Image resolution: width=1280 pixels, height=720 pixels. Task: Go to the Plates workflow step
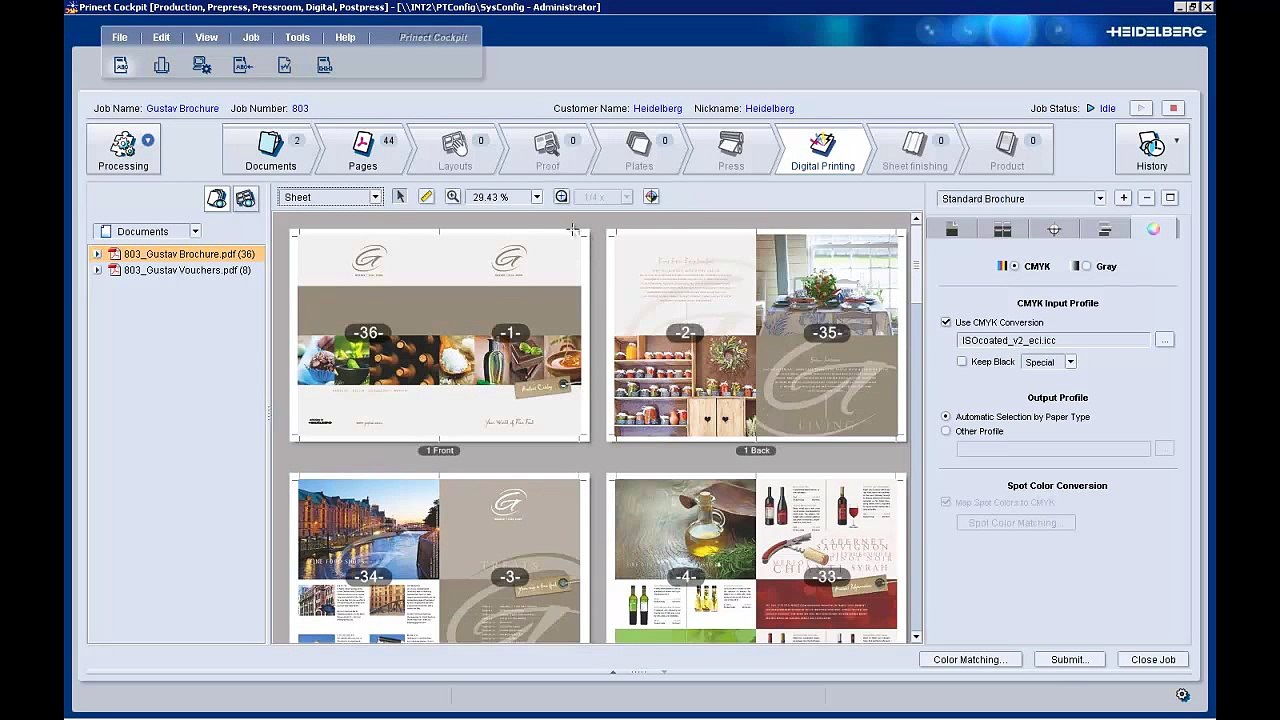click(x=639, y=150)
